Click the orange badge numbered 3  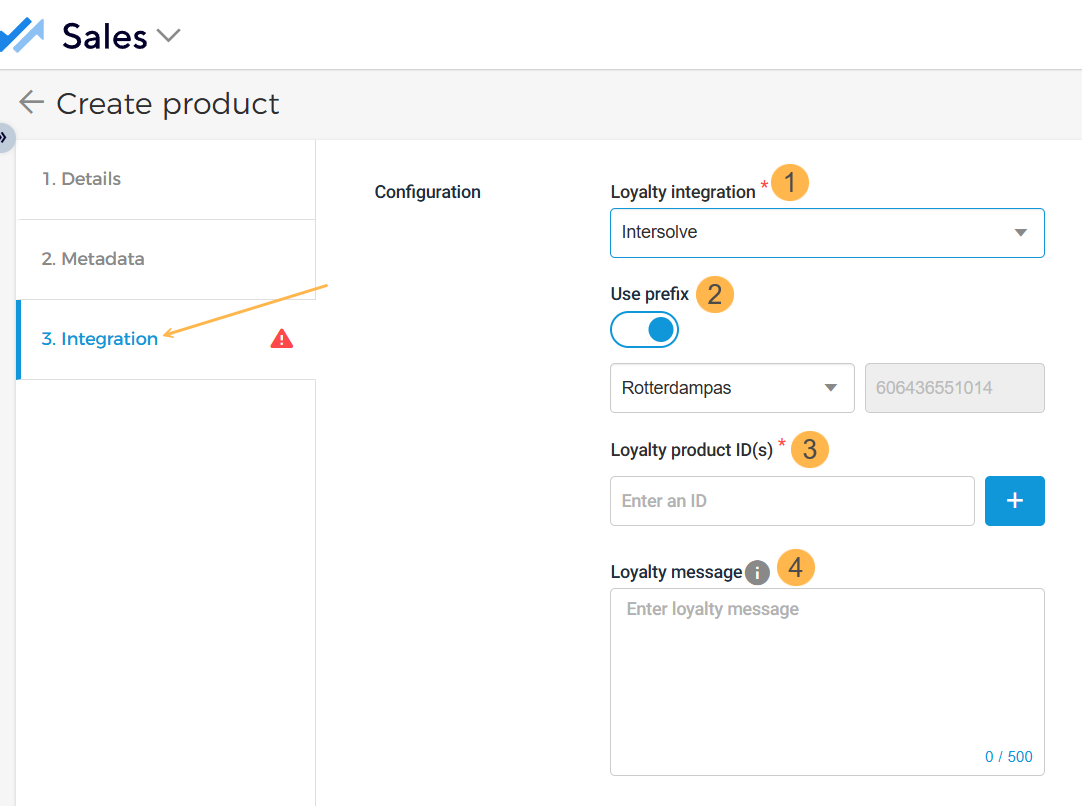[810, 450]
